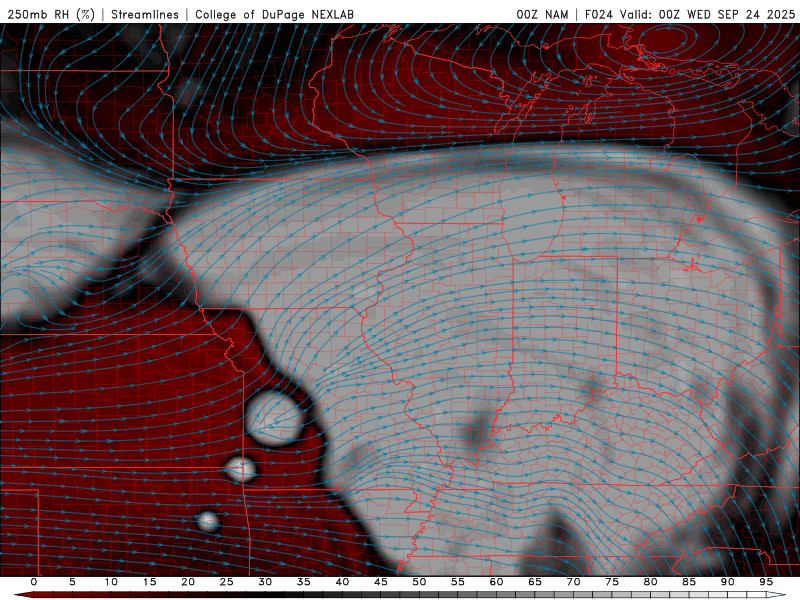Click the colorbar label '15'

point(149,582)
